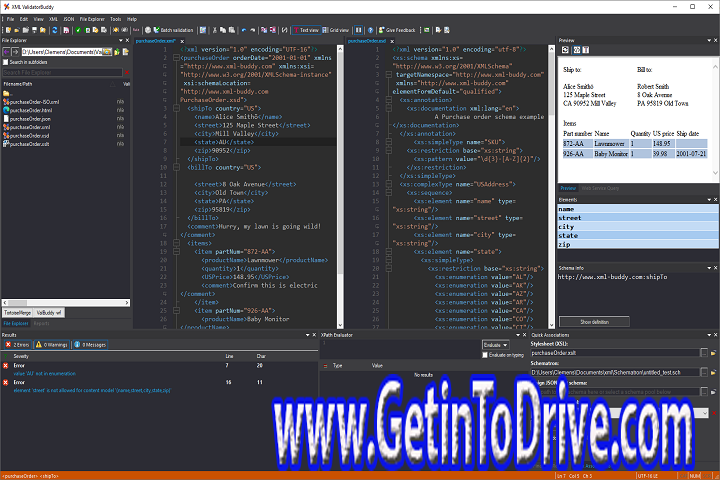Click the refresh icon in Preview panel
Screen dimensions: 720x480
[565, 50]
